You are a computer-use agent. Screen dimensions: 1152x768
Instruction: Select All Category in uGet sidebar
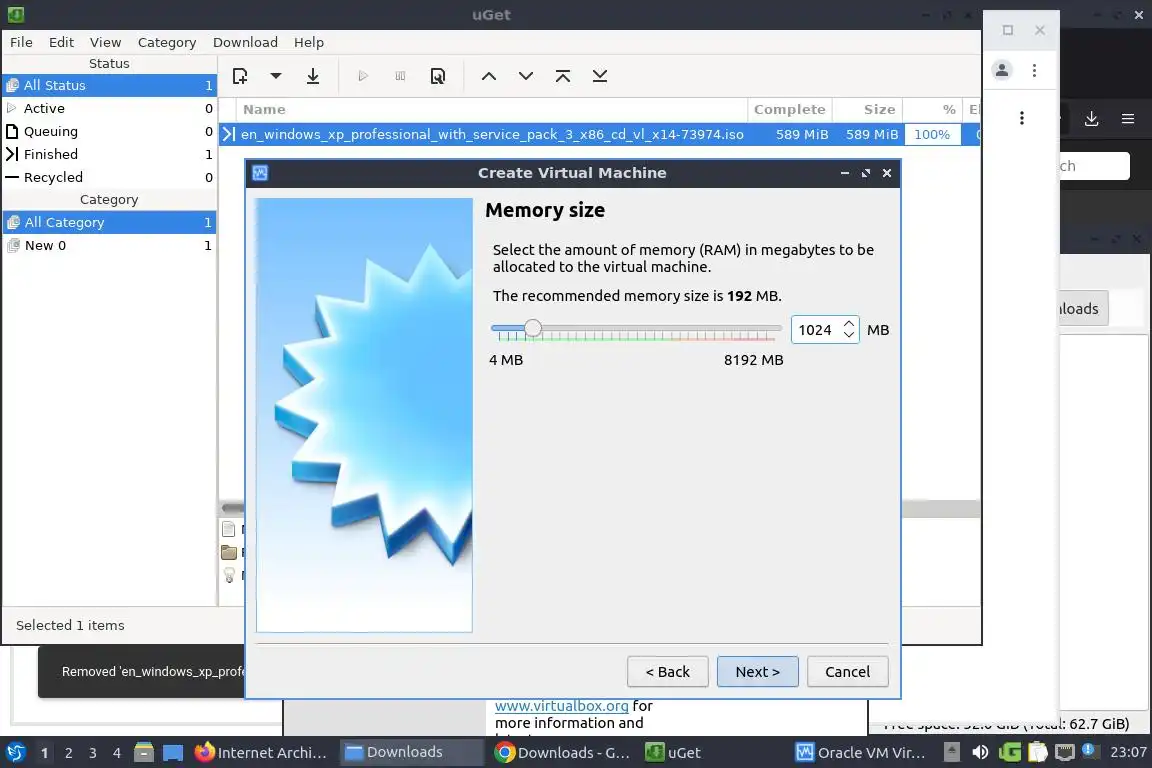[109, 222]
